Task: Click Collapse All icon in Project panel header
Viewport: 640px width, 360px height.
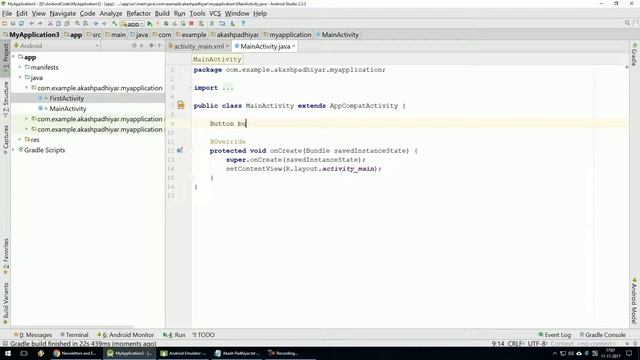Action: coord(142,46)
